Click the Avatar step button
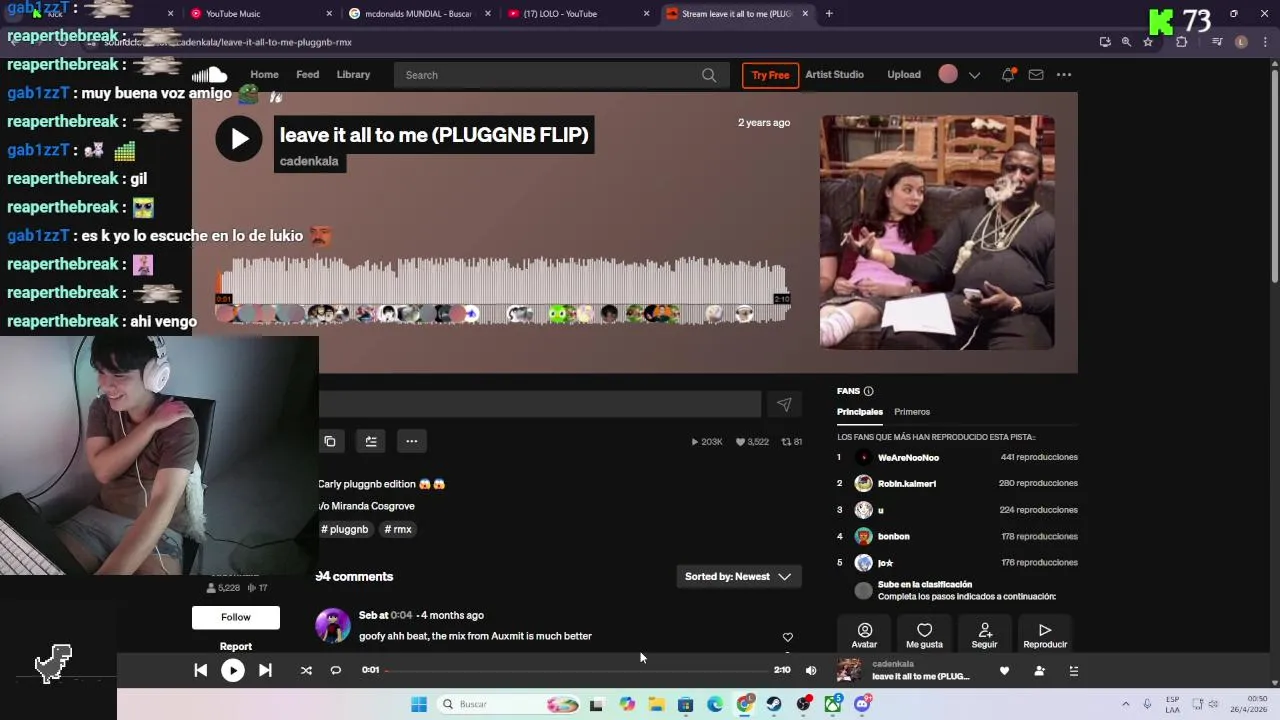1280x720 pixels. [x=864, y=635]
